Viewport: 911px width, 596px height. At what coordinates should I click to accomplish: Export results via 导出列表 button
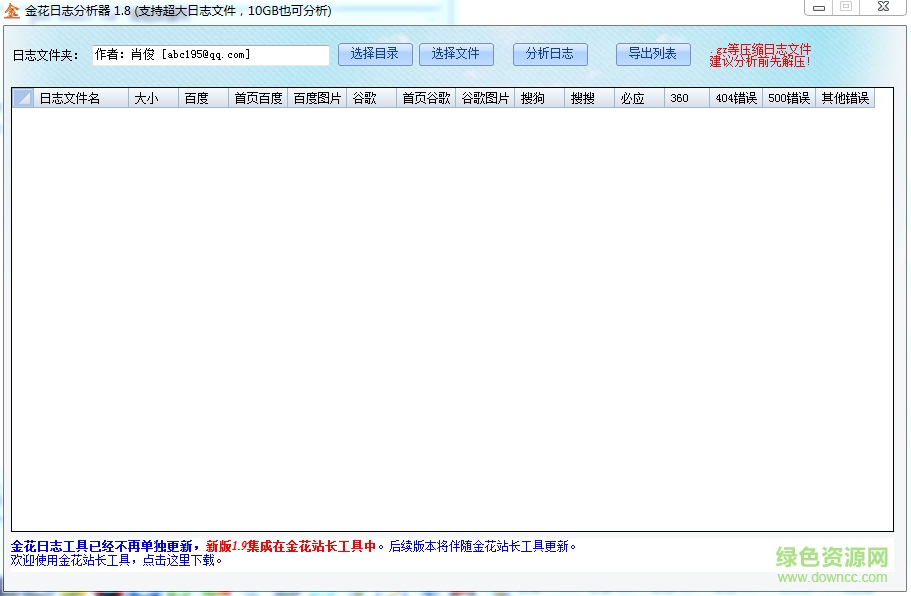(652, 55)
